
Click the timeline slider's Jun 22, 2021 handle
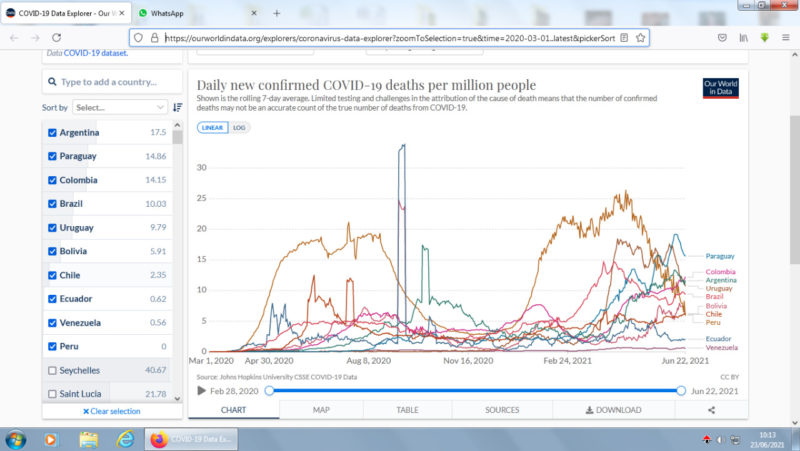[681, 390]
